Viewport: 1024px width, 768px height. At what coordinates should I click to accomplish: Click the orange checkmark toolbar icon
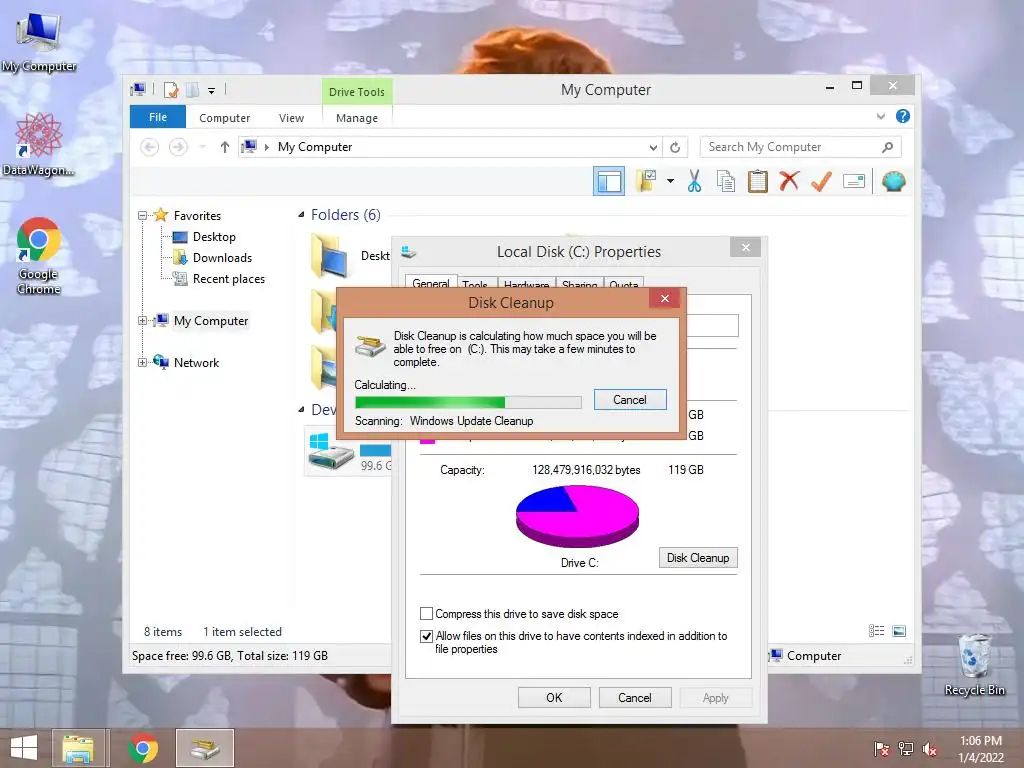click(x=821, y=181)
